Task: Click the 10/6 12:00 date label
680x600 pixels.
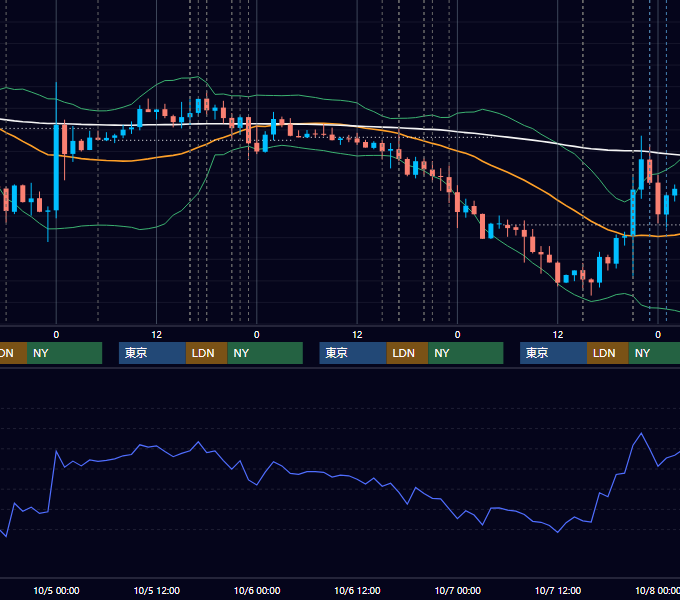Action: pyautogui.click(x=357, y=590)
